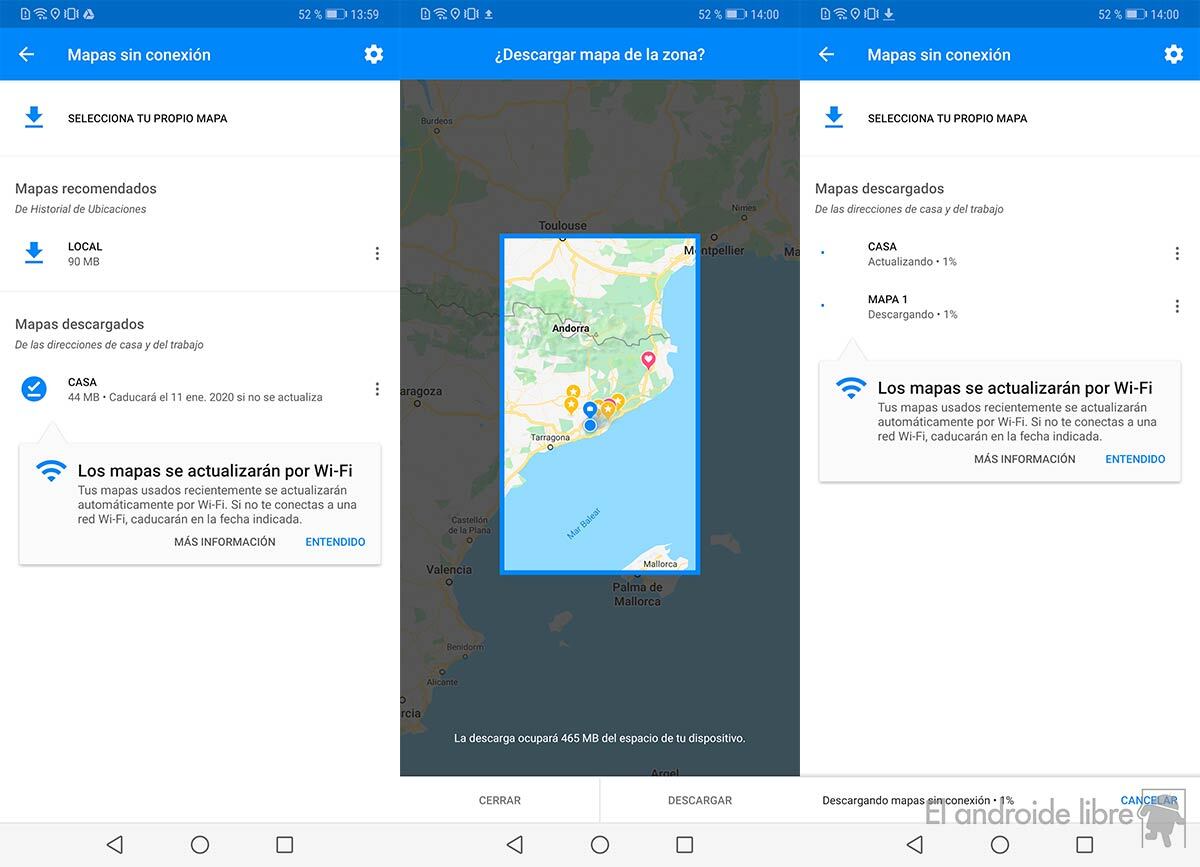The width and height of the screenshot is (1200, 867).
Task: Tap the blue checkmark icon beside CASA
Action: point(34,389)
